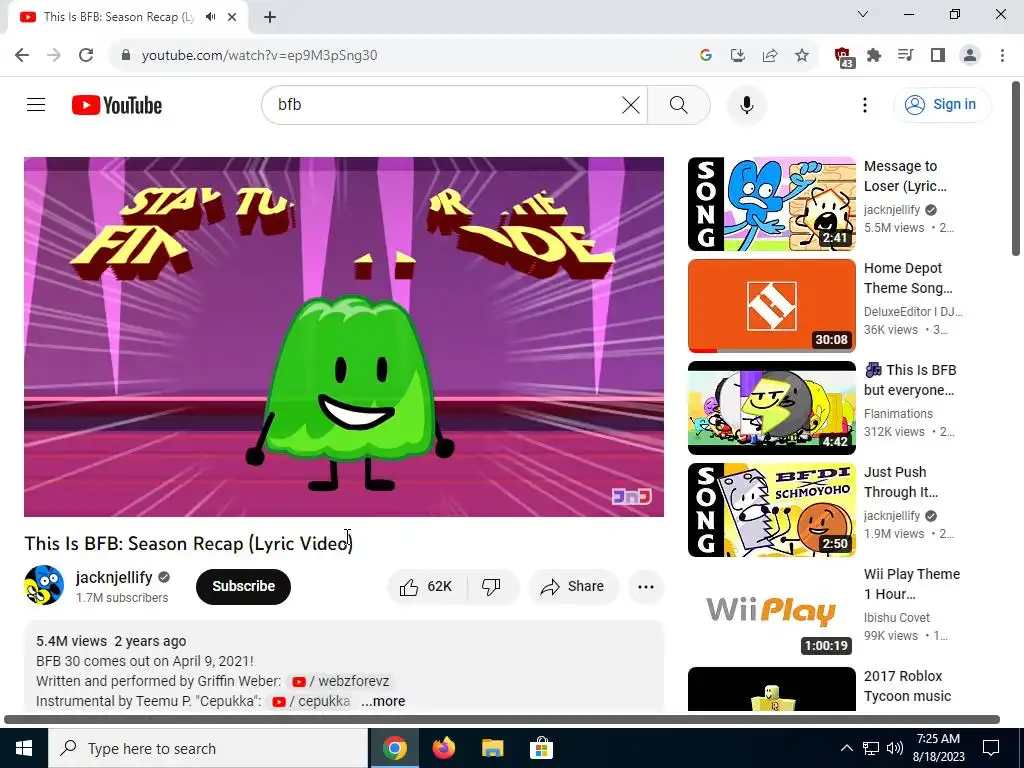Click the browser back arrow

click(22, 55)
